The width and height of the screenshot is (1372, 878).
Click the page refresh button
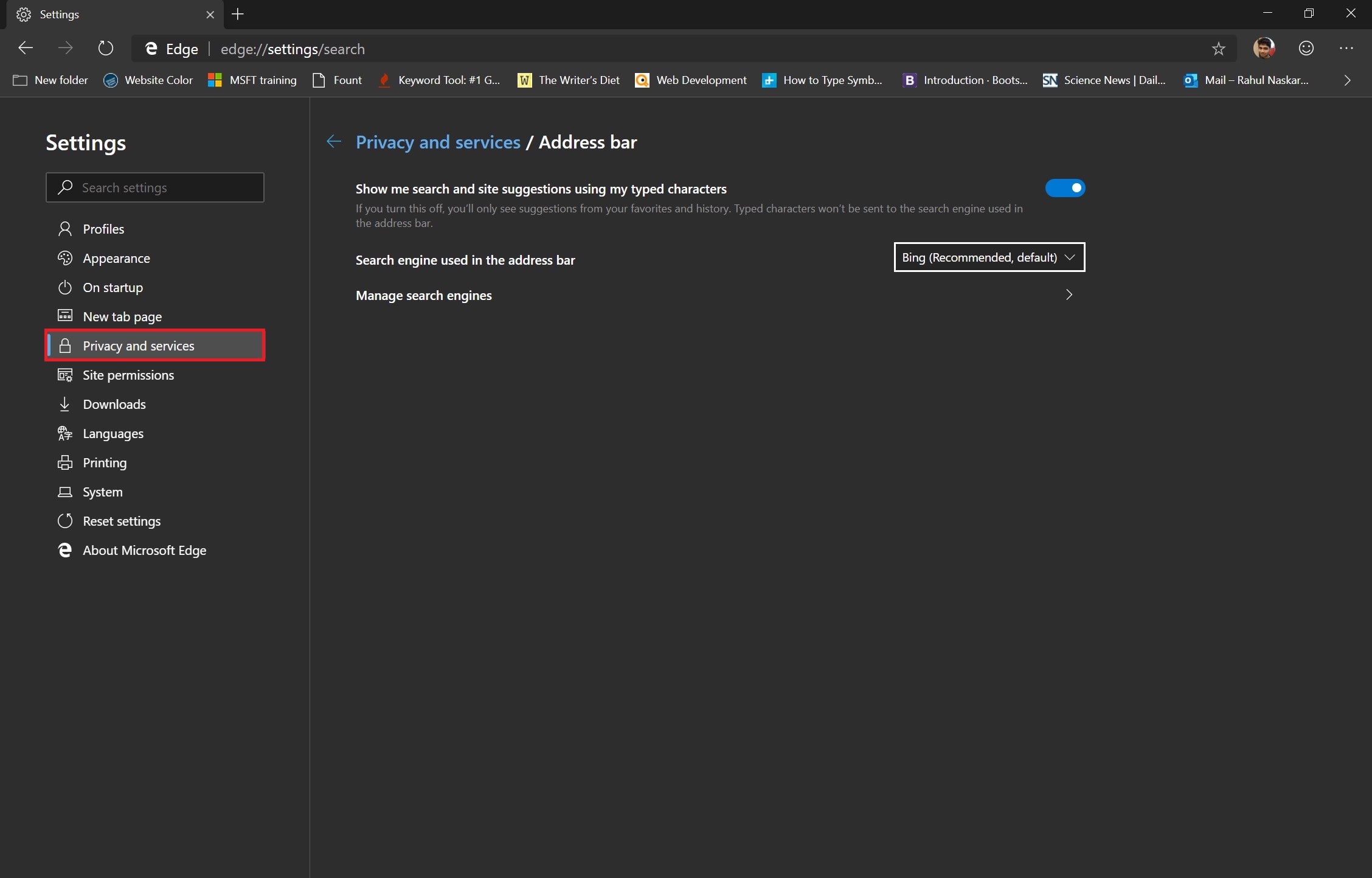(106, 49)
